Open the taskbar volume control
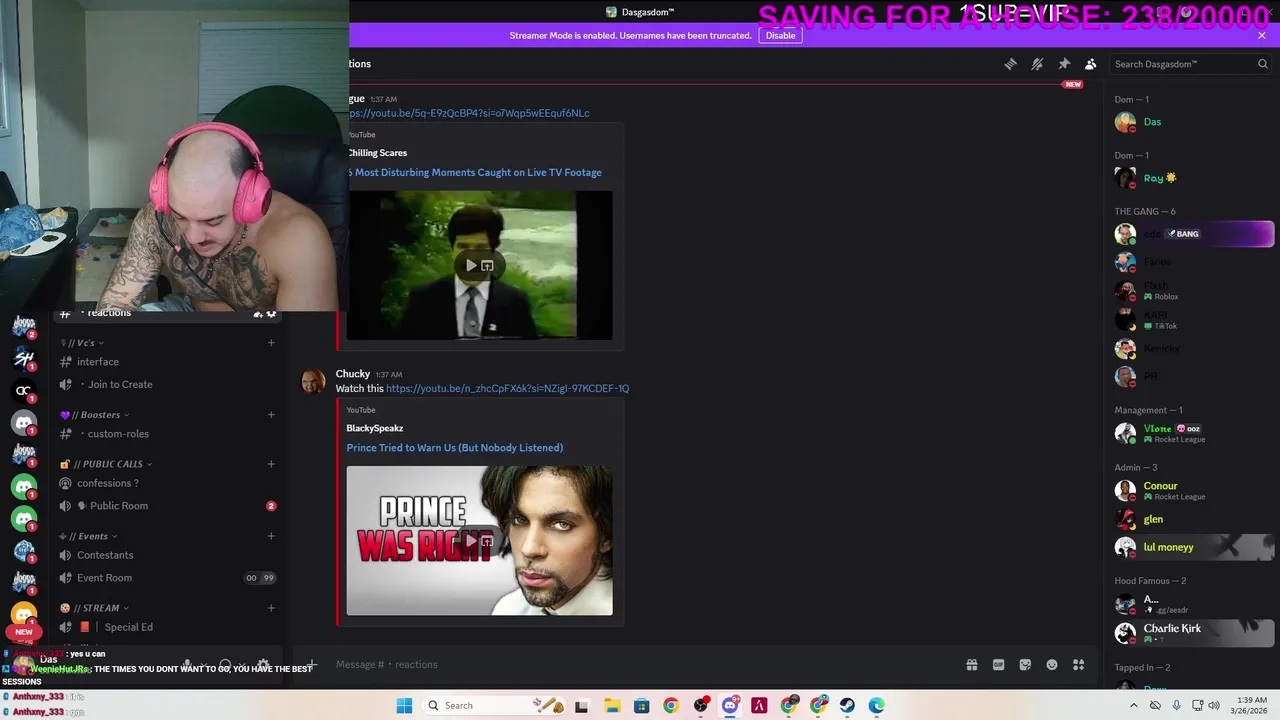The height and width of the screenshot is (720, 1280). (1213, 705)
